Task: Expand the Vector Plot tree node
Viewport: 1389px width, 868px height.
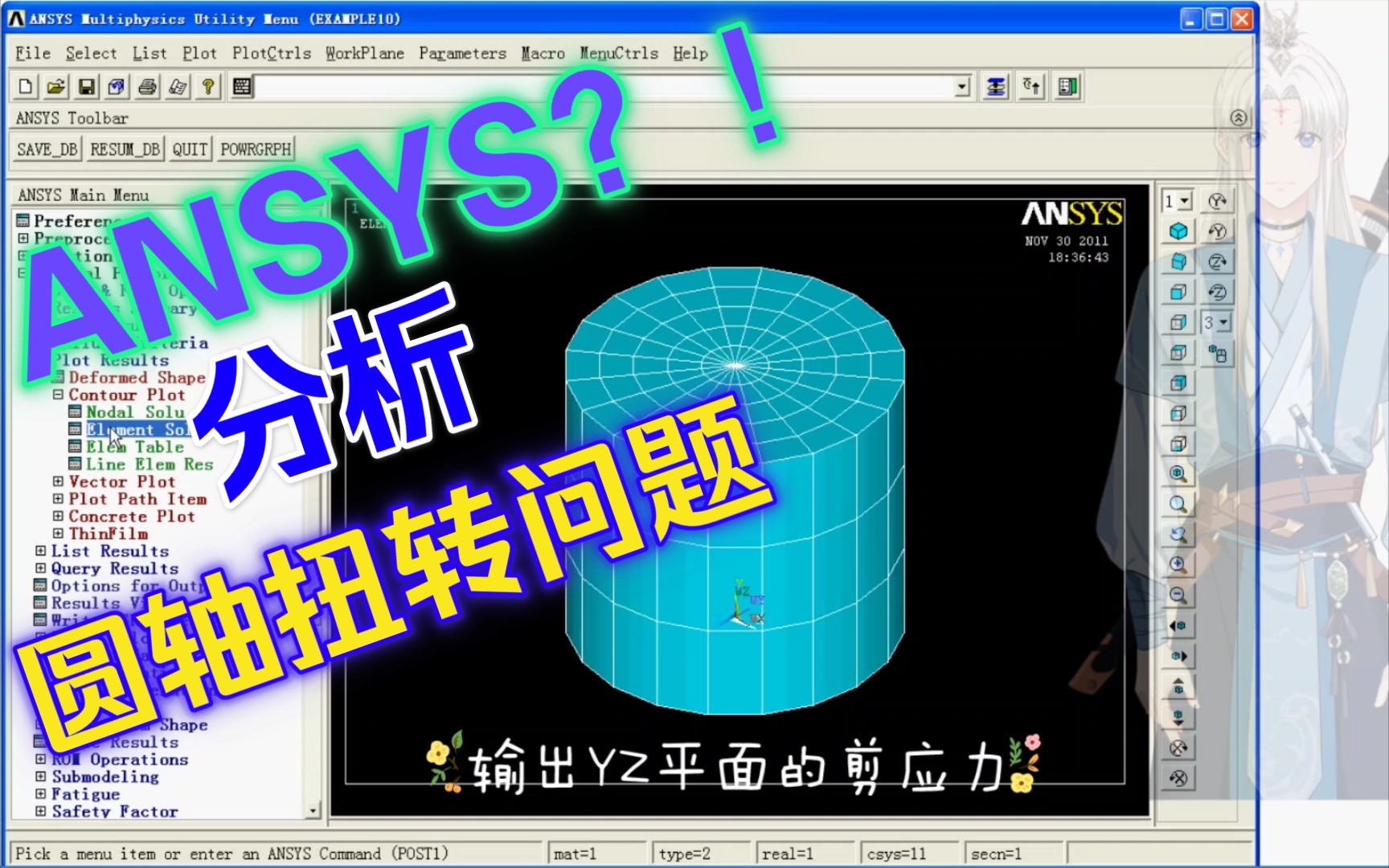Action: coord(58,481)
